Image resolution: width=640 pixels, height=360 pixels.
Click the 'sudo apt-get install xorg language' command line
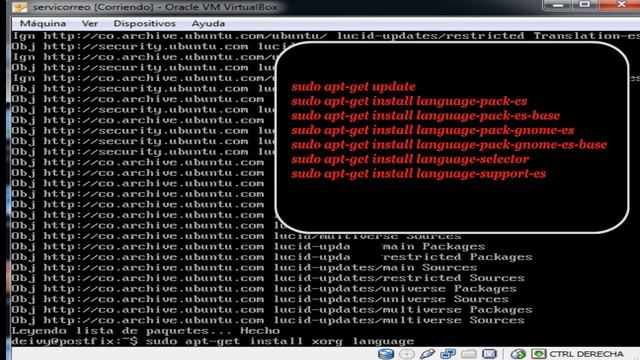[213, 341]
